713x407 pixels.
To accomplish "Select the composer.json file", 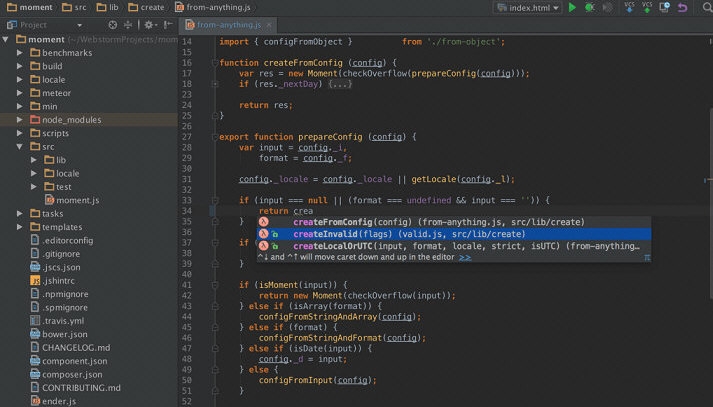I will tap(67, 375).
